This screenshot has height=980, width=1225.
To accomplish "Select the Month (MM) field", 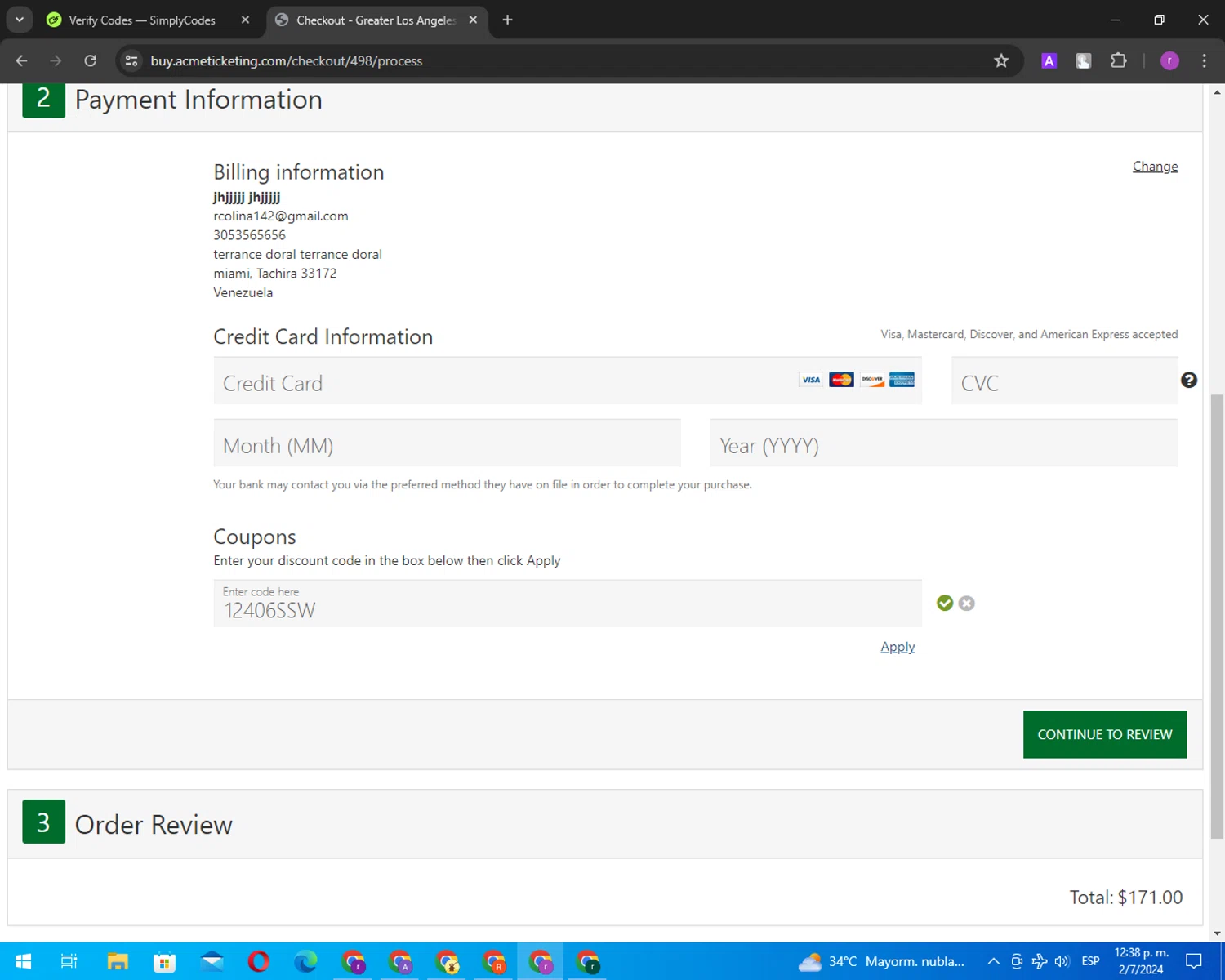I will click(447, 443).
